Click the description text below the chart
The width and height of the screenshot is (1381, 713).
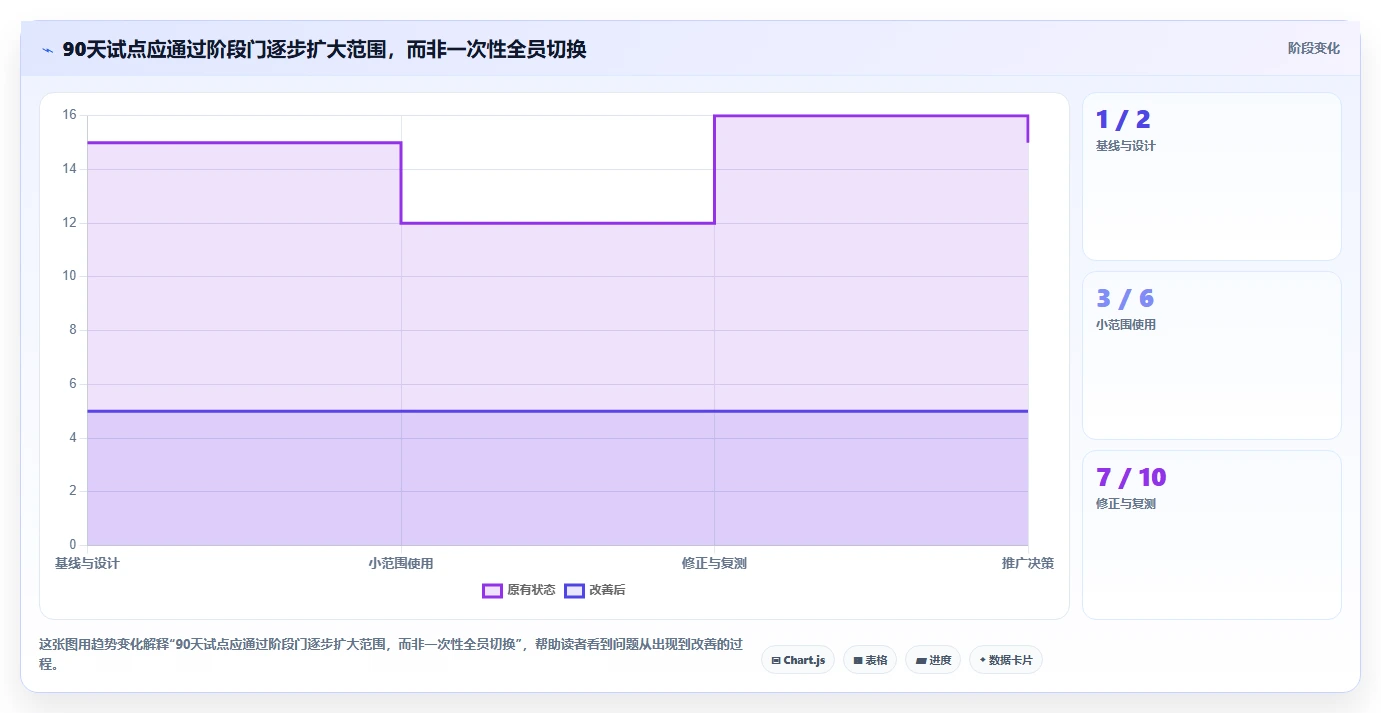point(391,654)
